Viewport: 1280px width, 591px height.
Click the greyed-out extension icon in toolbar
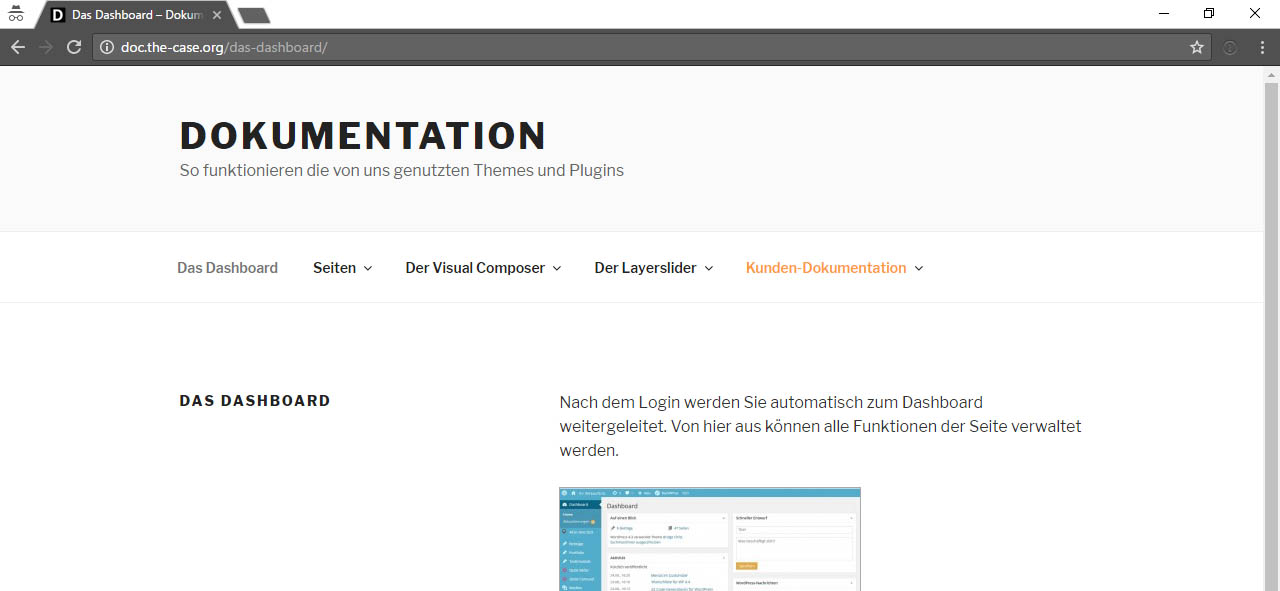(x=1230, y=47)
